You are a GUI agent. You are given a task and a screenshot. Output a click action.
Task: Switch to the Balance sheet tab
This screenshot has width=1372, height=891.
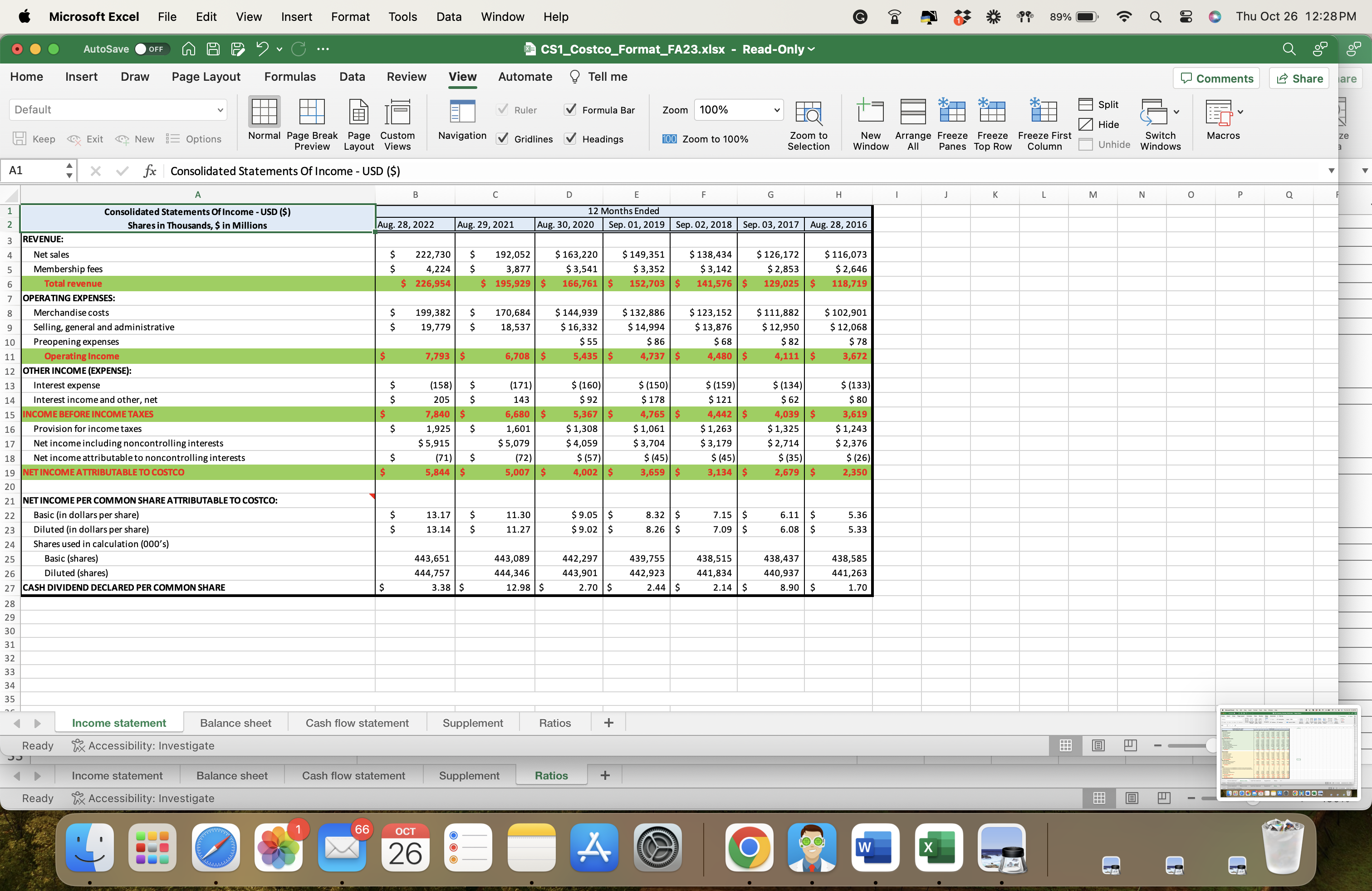(x=235, y=723)
